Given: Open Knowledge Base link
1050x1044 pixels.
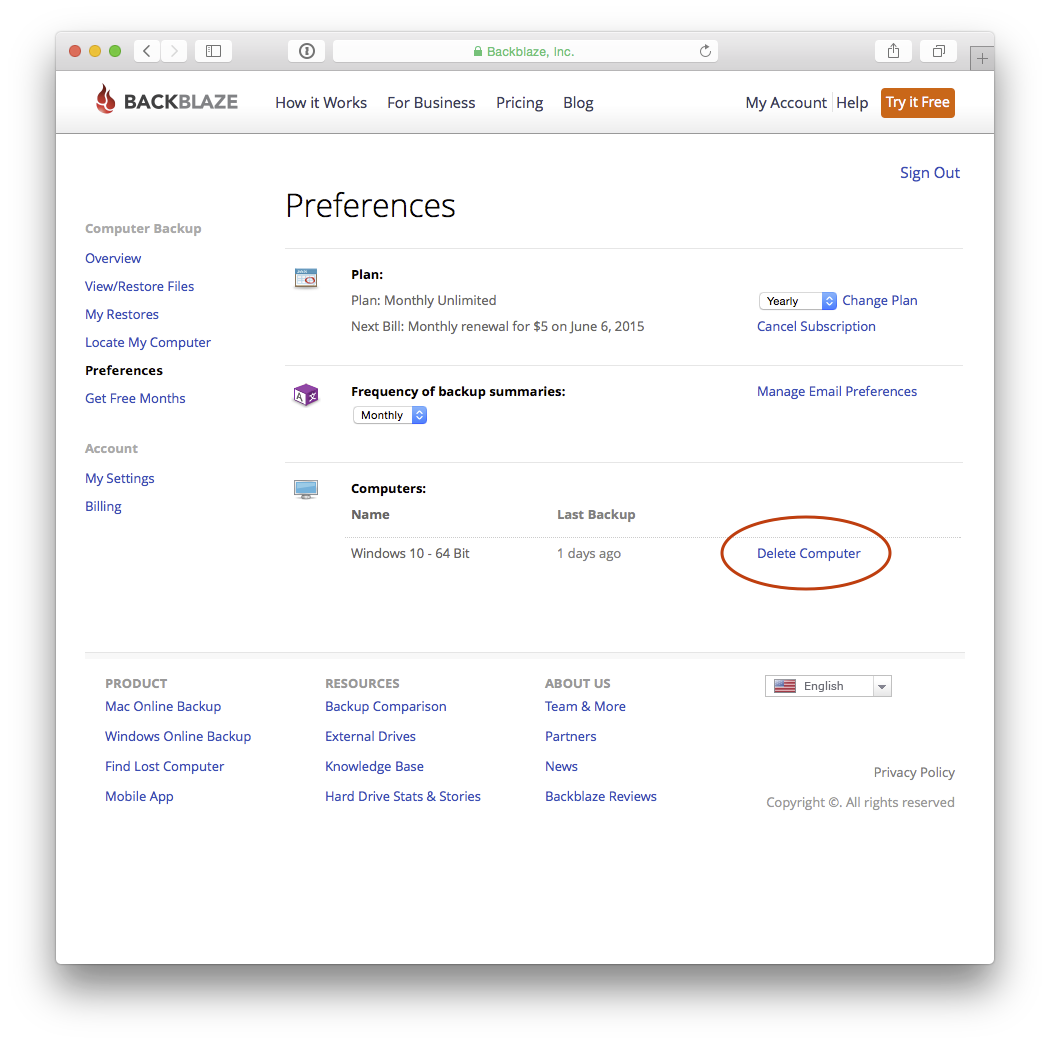Looking at the screenshot, I should click(374, 766).
